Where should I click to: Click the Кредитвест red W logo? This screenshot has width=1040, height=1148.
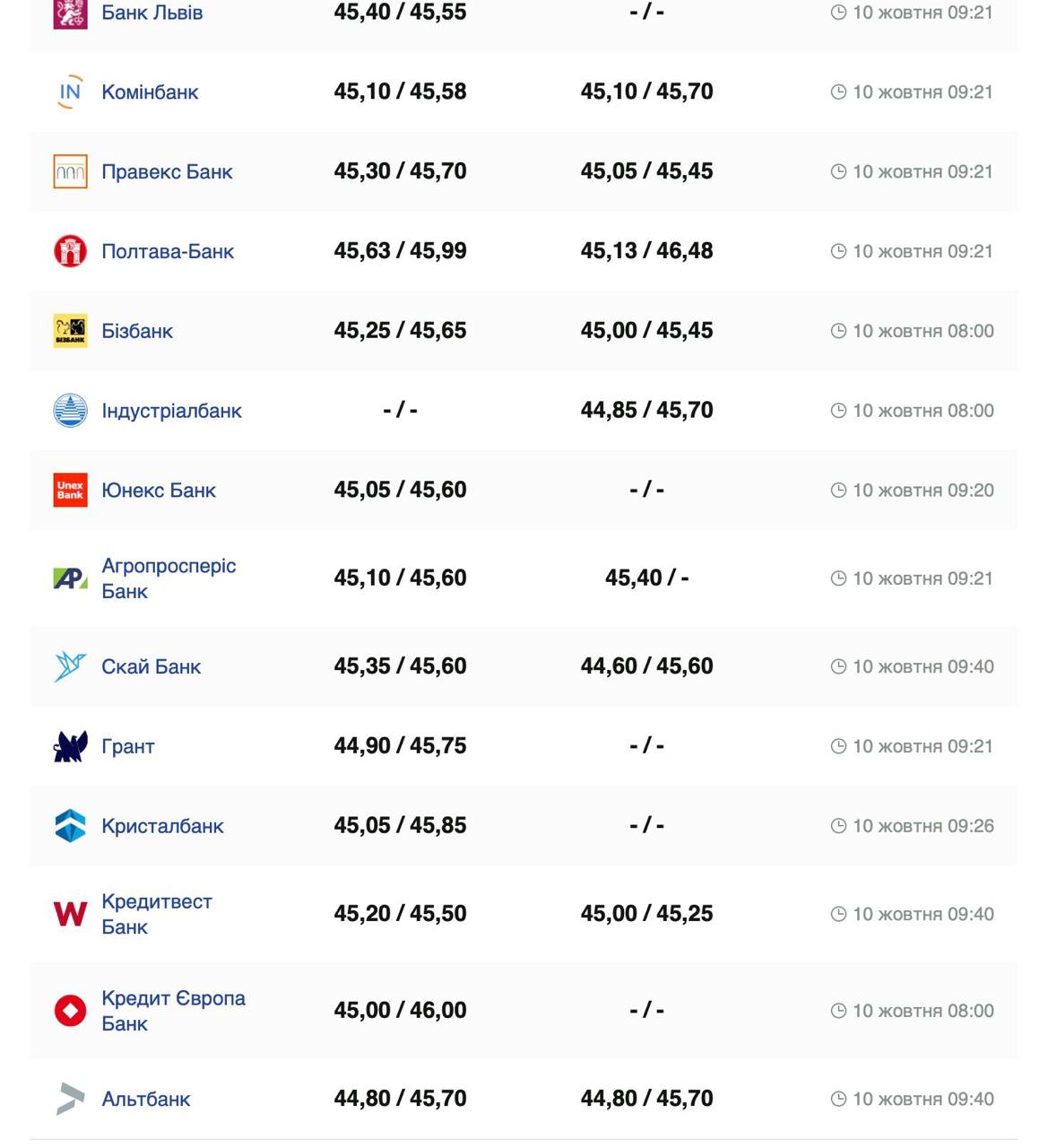[70, 914]
